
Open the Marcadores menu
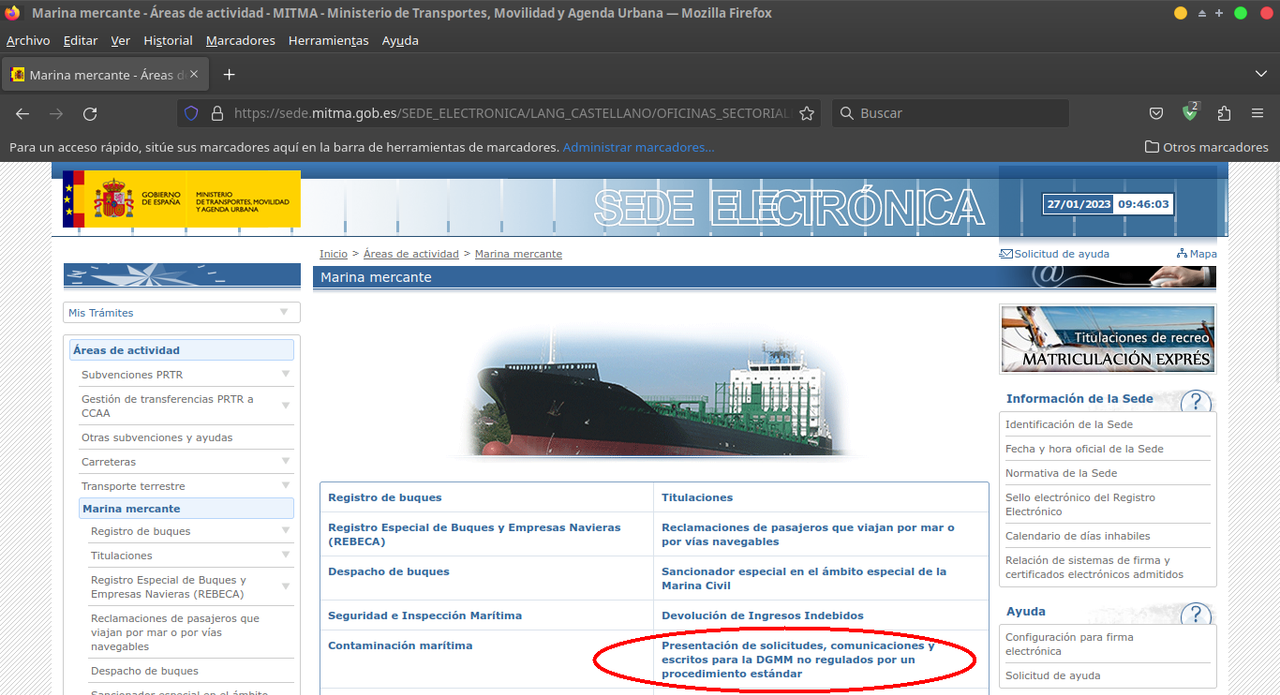pyautogui.click(x=240, y=40)
